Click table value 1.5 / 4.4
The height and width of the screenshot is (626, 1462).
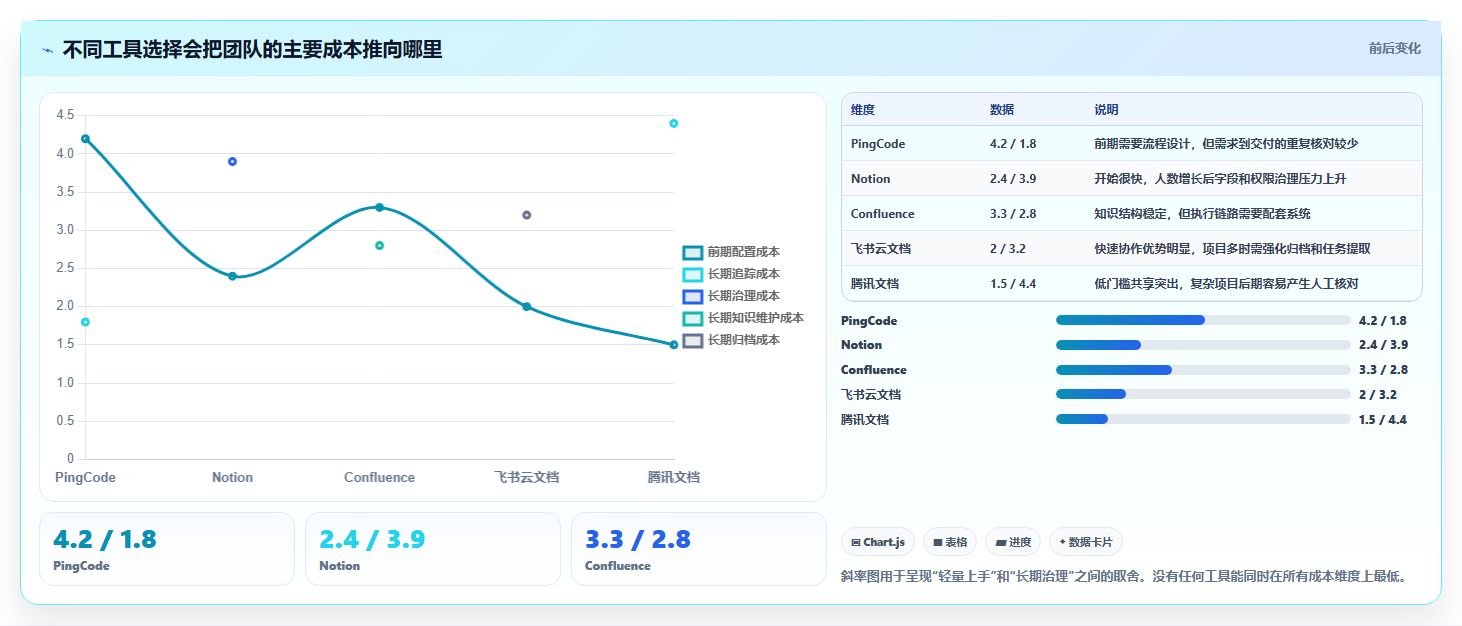pyautogui.click(x=1013, y=284)
